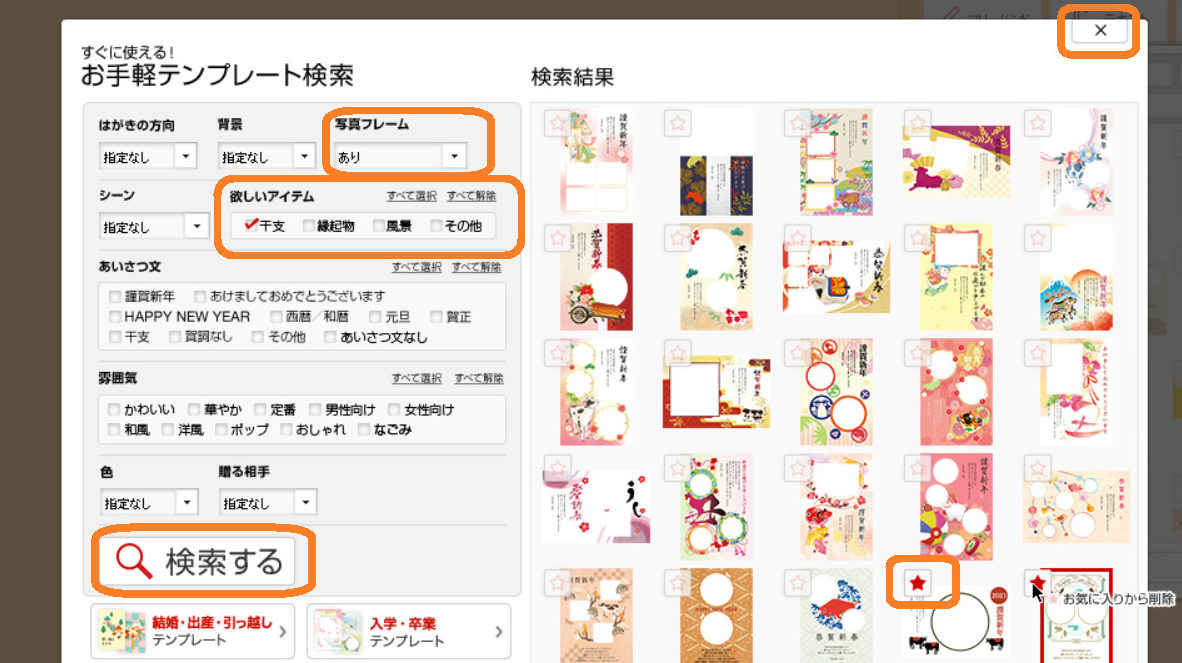Tick the HAPPY NEW YEAR checkbox

(x=115, y=316)
